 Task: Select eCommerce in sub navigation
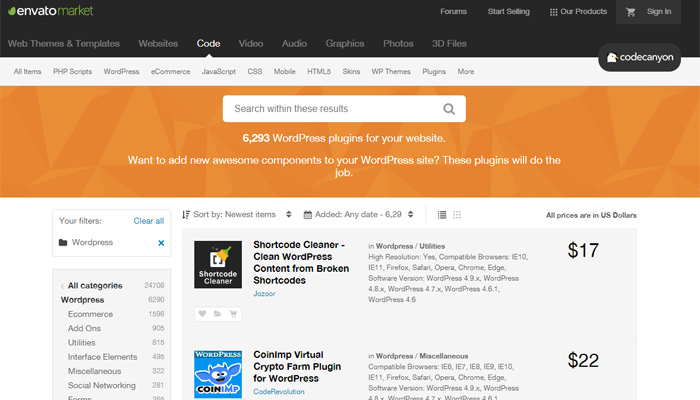[x=171, y=71]
